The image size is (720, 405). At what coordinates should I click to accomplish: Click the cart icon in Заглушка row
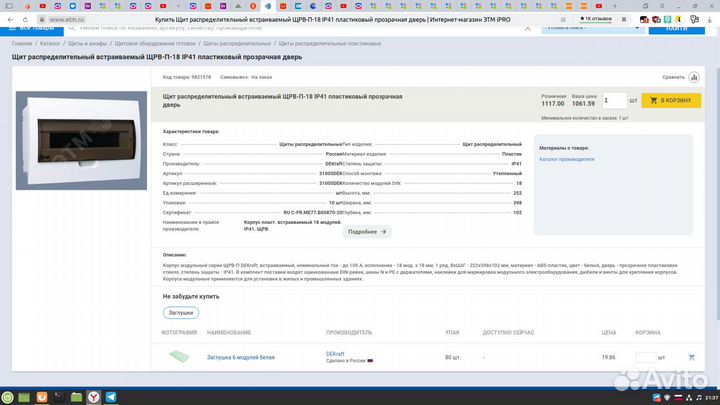tap(691, 357)
